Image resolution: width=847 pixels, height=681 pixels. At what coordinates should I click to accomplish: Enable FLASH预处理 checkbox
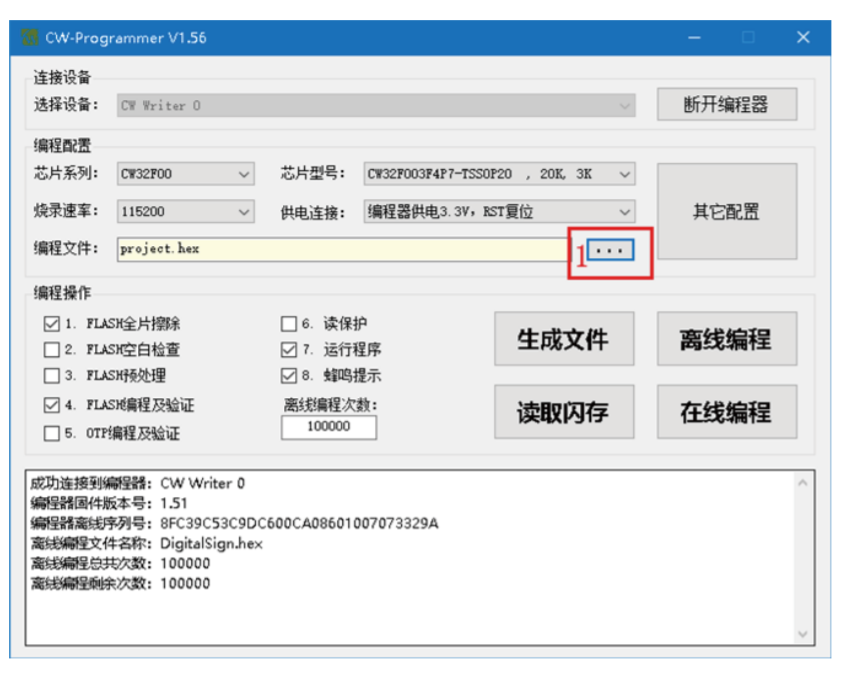point(52,375)
